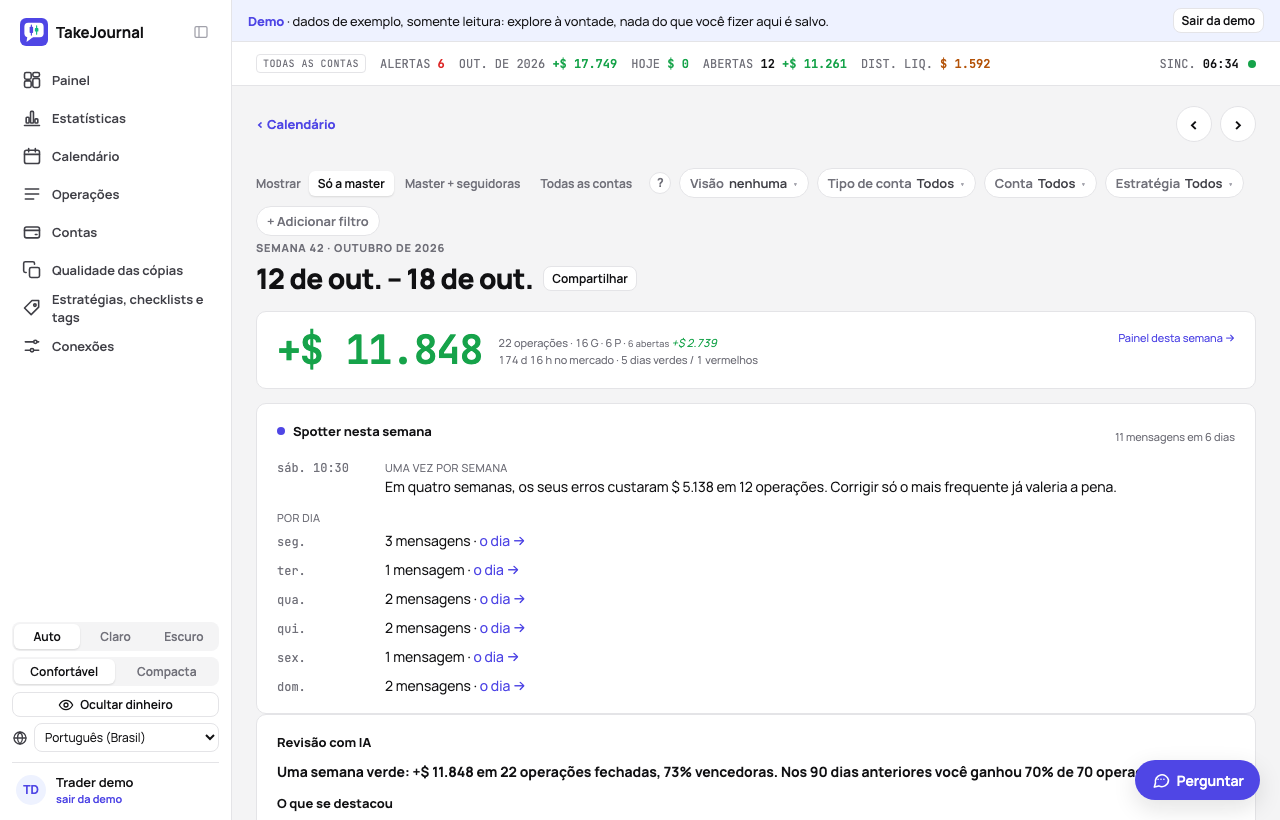Viewport: 1280px width, 820px height.
Task: Switch to the Claro theme
Action: point(115,637)
